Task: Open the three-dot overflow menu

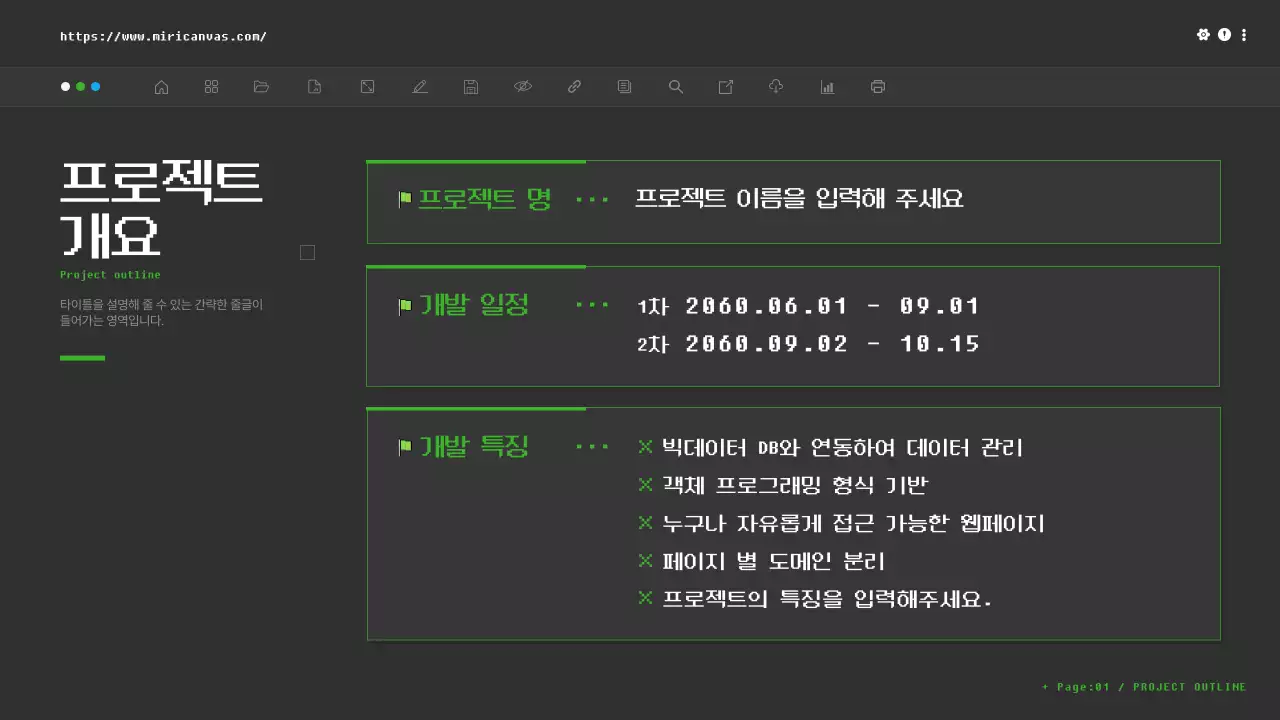Action: point(1244,34)
